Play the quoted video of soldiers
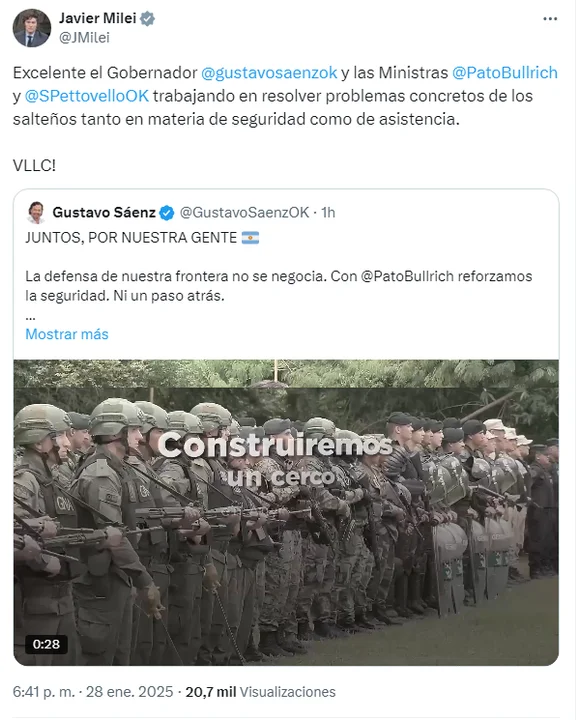 coord(286,512)
